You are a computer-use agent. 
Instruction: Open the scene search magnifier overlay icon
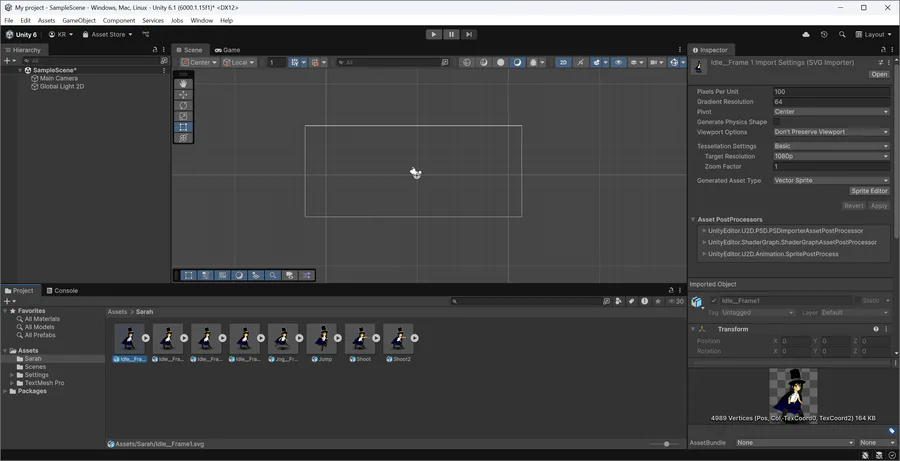point(273,276)
